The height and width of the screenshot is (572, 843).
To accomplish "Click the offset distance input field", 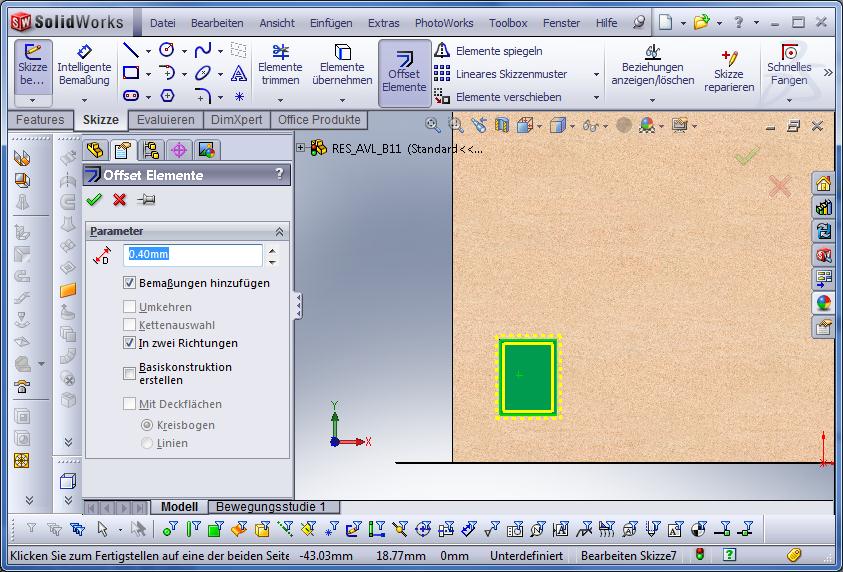I will pos(192,255).
